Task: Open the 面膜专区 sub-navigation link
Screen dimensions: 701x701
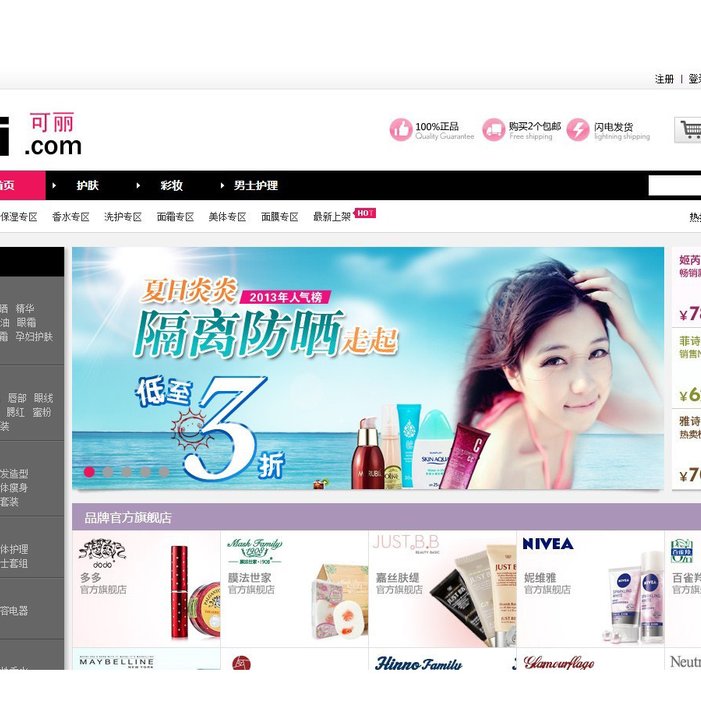Action: click(280, 217)
